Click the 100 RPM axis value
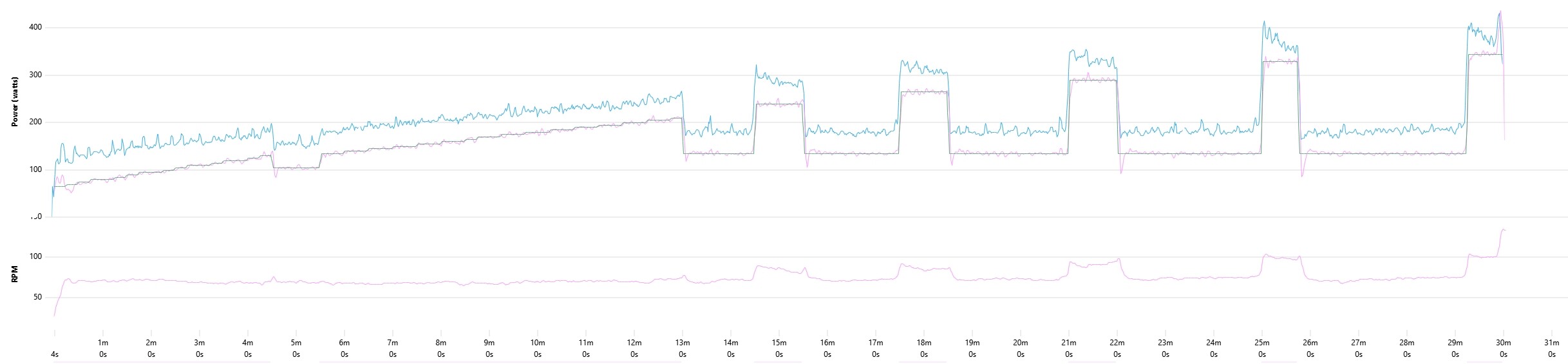The height and width of the screenshot is (364, 1568). pos(35,256)
